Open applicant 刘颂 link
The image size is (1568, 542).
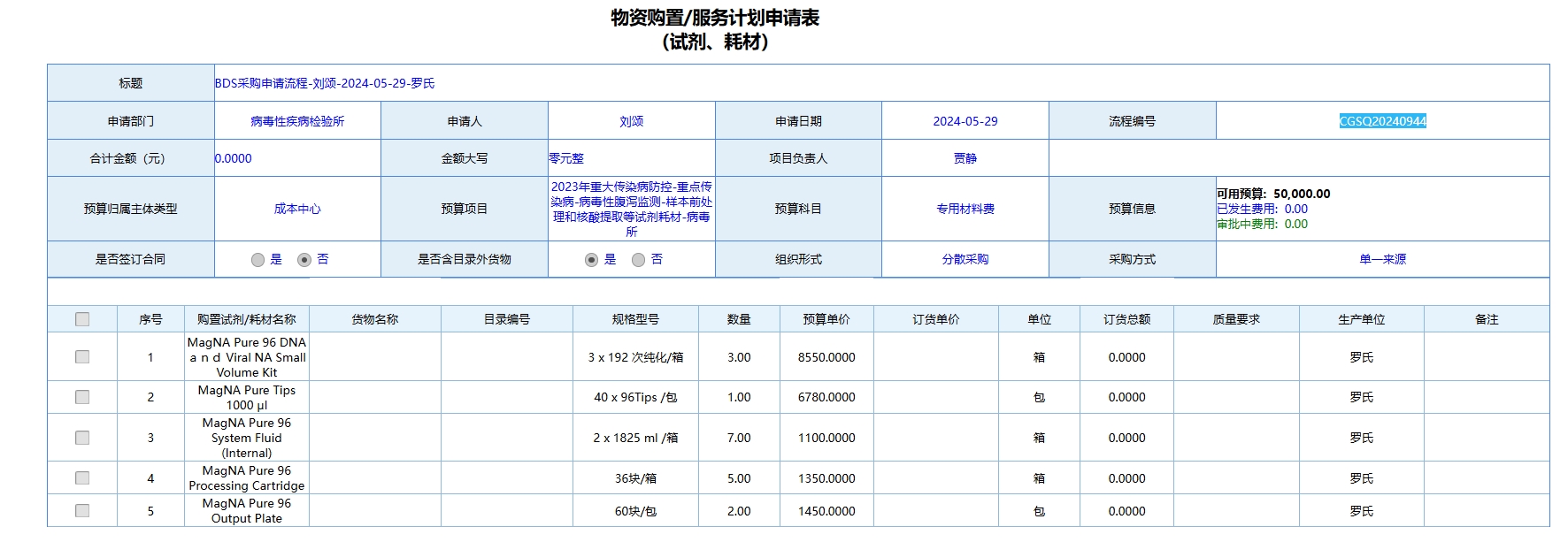[631, 121]
